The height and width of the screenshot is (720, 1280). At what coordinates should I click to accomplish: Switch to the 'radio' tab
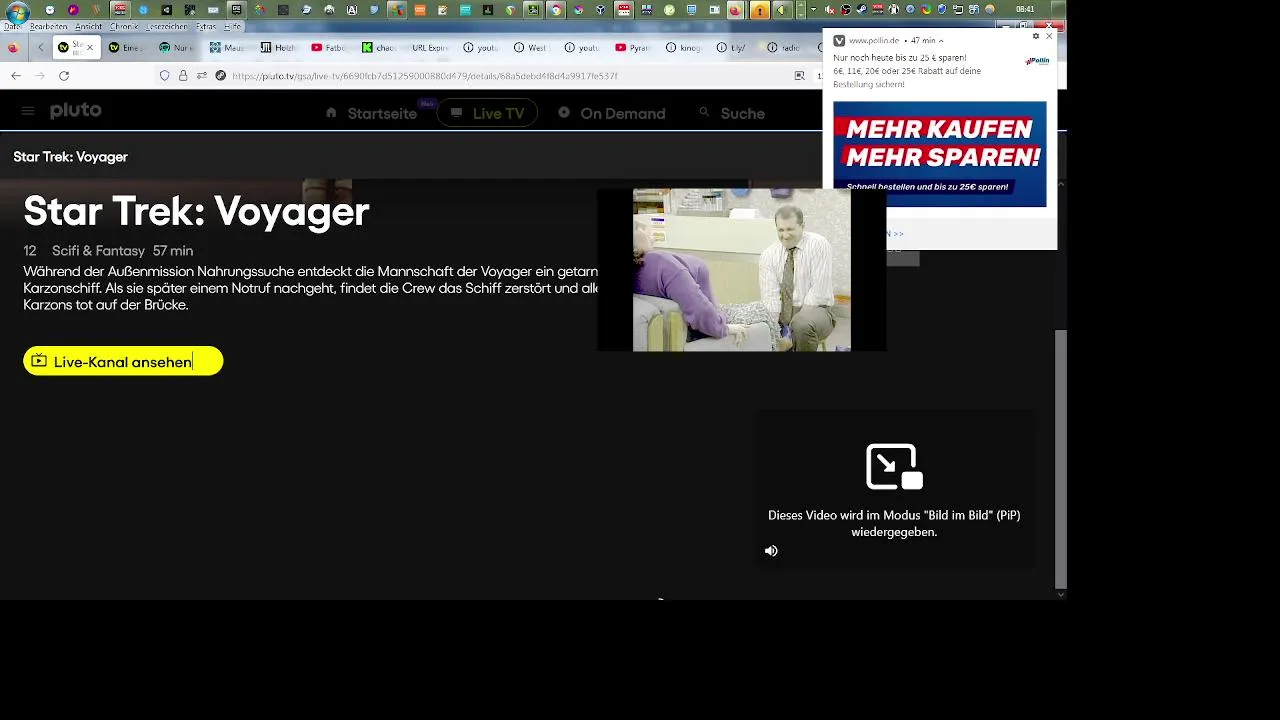tap(785, 47)
